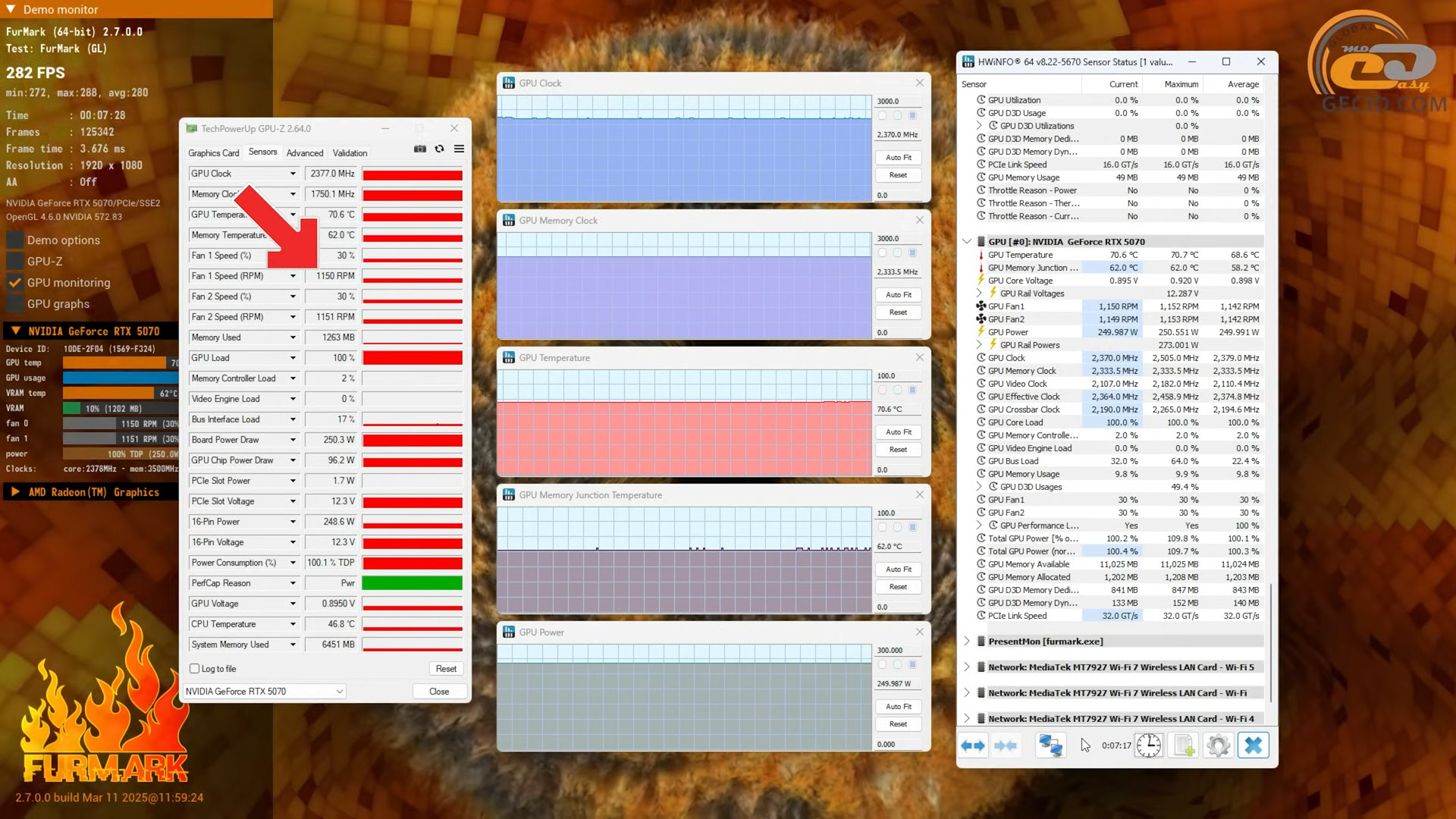Click the GPU-Z title bar app icon
Image resolution: width=1456 pixels, height=819 pixels.
(192, 128)
